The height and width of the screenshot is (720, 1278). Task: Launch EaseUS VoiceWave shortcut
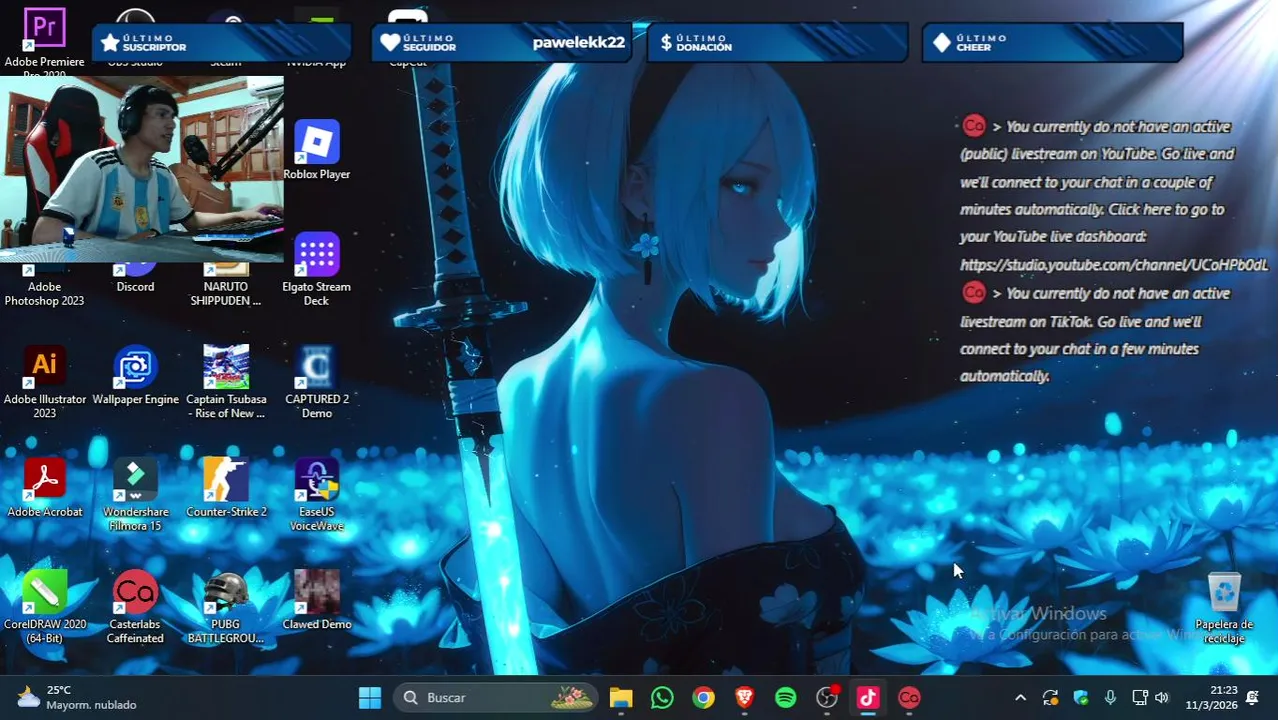point(316,496)
